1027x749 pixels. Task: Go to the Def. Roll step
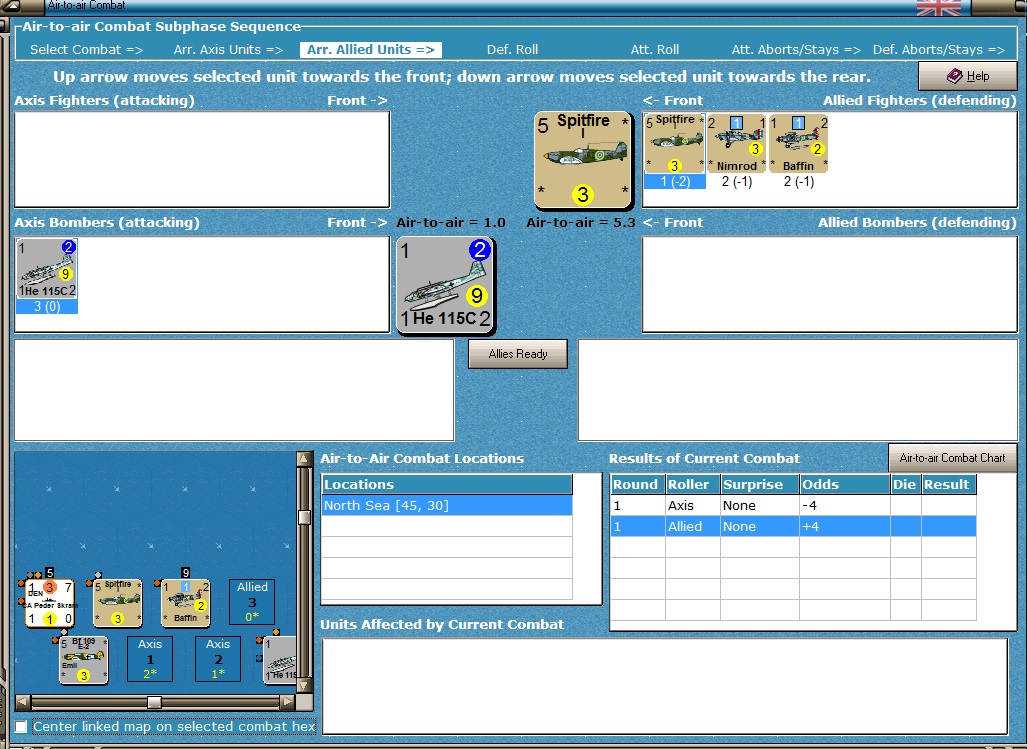(512, 50)
